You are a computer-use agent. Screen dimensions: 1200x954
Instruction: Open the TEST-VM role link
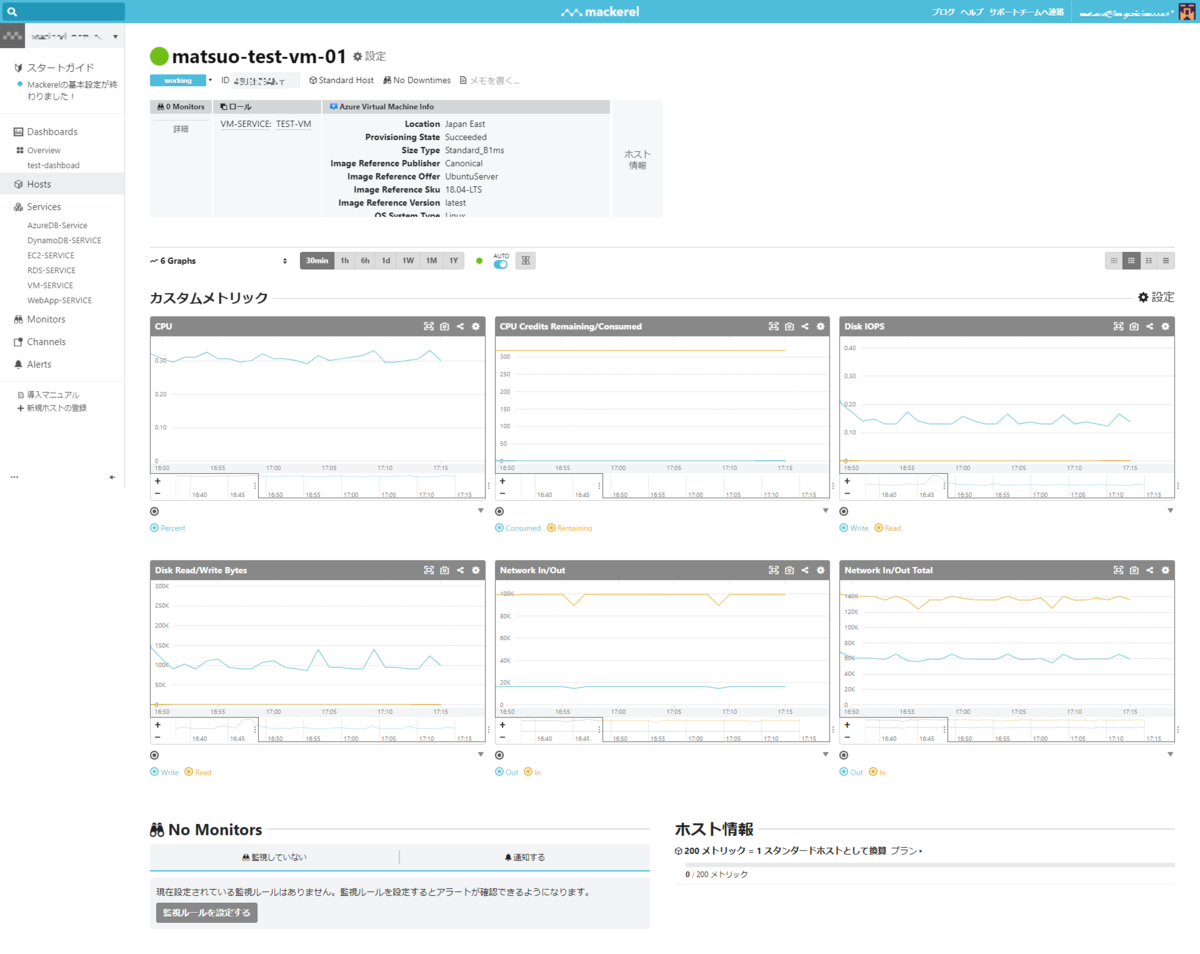(294, 124)
